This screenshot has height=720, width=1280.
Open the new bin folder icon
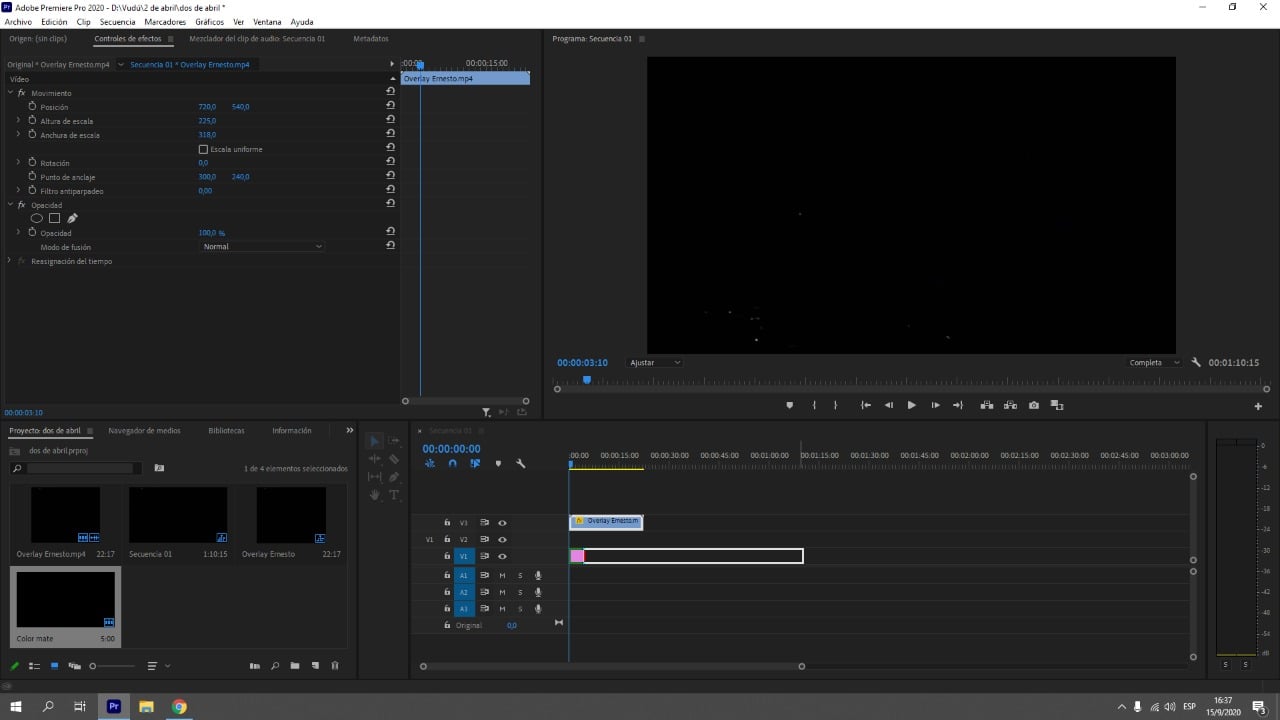point(295,665)
